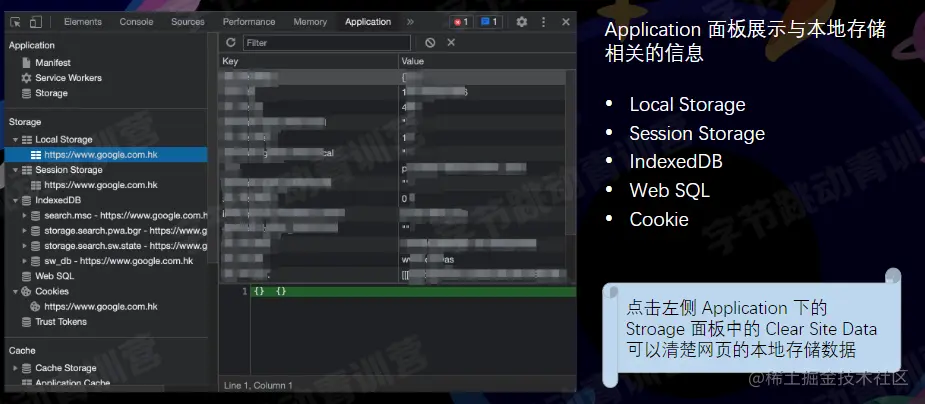Collapse the Cookies tree arrow

pyautogui.click(x=15, y=291)
